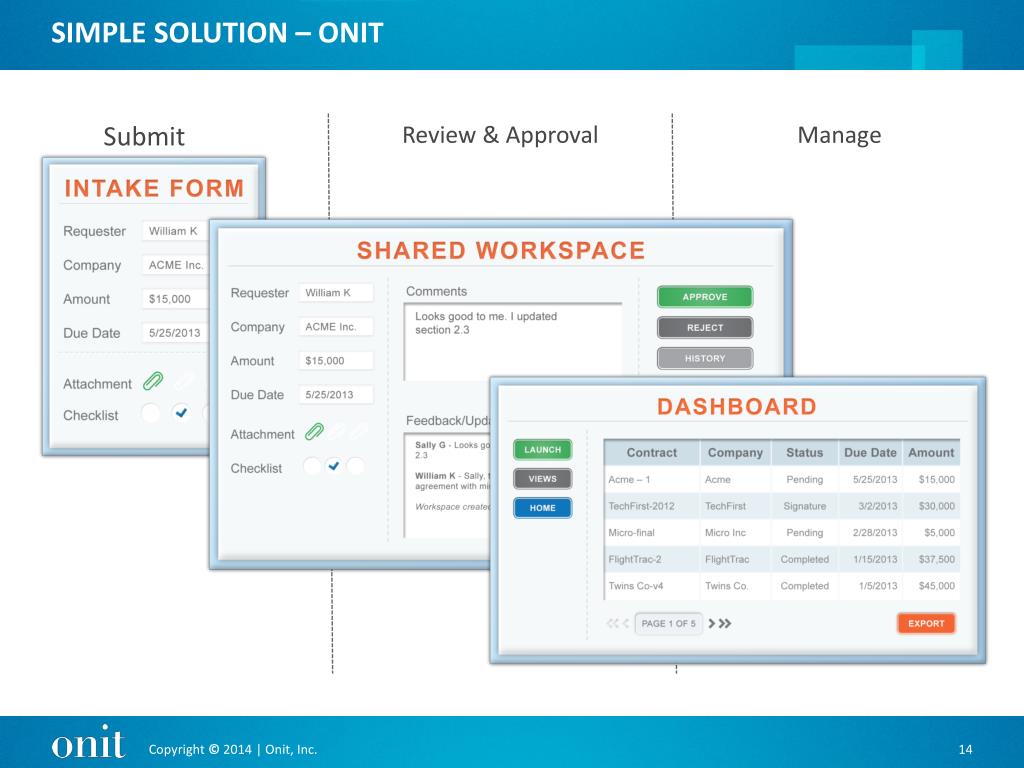Screen dimensions: 1024x768
Task: Click Signature status for TechFirst
Action: [x=805, y=506]
